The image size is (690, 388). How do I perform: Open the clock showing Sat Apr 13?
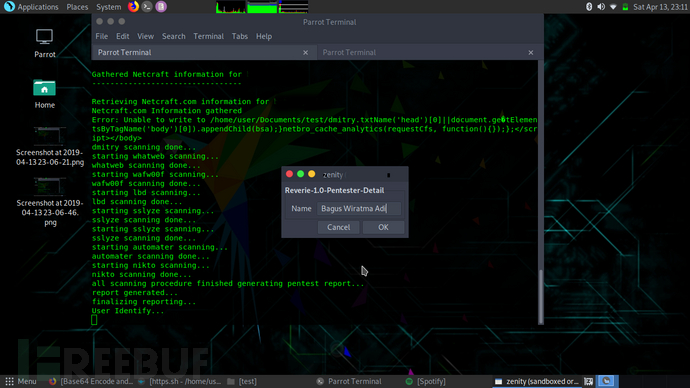(660, 7)
